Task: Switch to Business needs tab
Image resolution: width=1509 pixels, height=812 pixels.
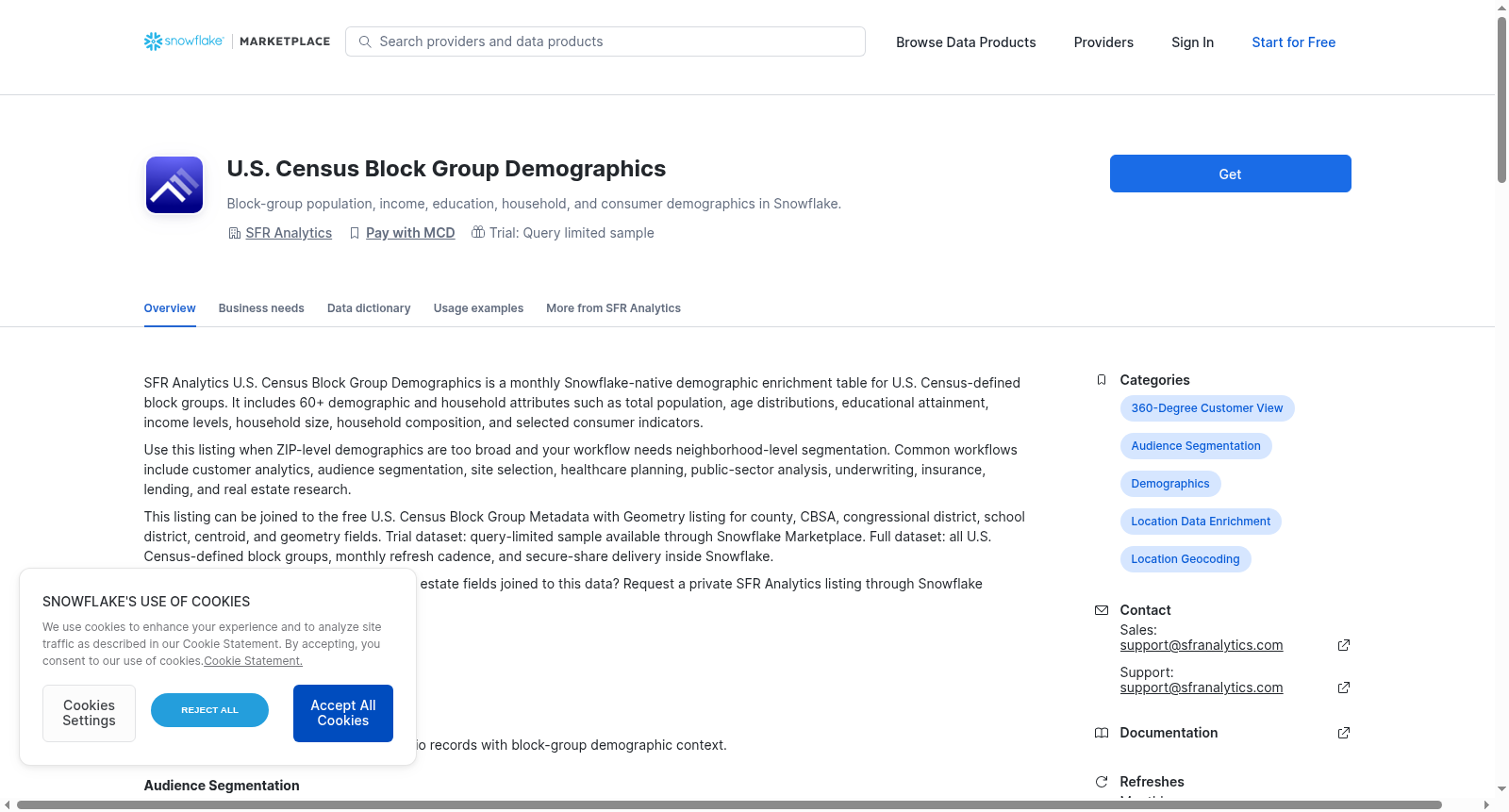Action: click(x=261, y=308)
